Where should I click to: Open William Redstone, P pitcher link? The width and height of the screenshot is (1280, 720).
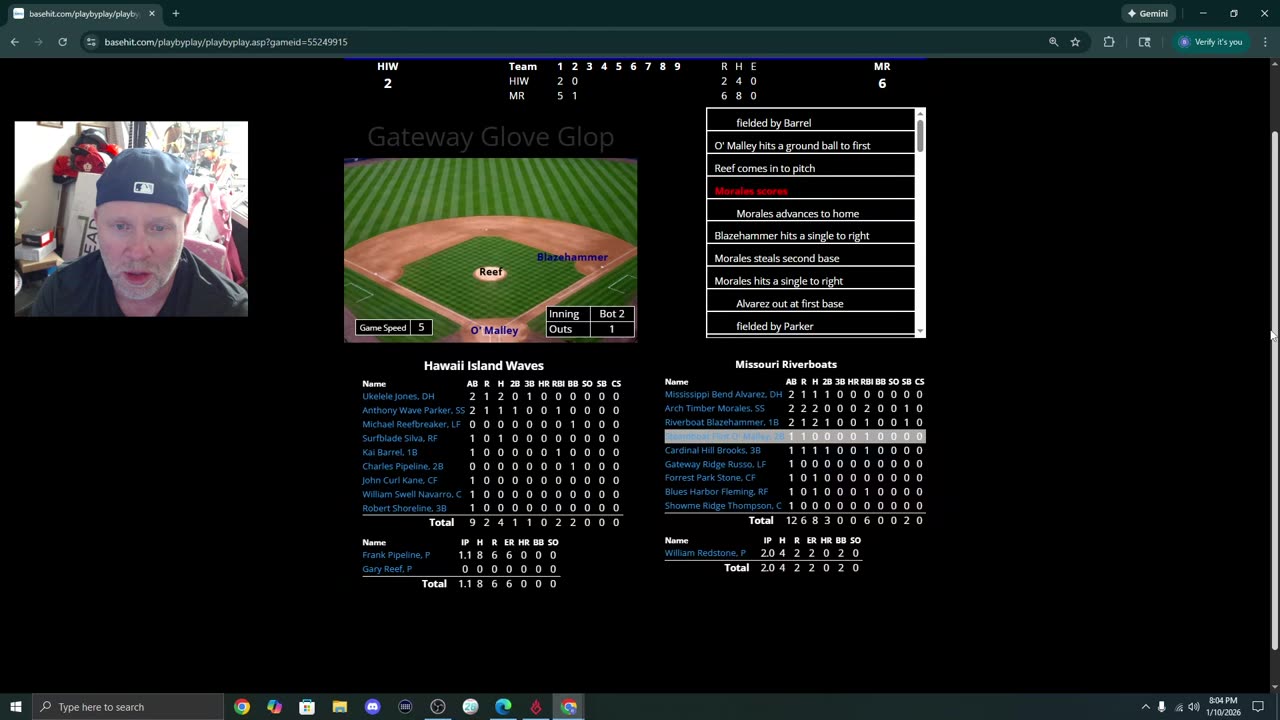[x=705, y=553]
